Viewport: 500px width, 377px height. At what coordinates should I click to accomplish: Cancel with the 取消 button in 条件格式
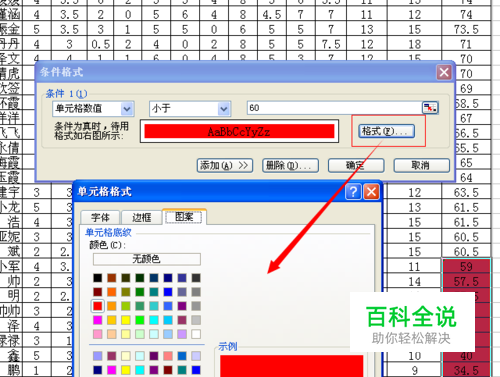[421, 165]
